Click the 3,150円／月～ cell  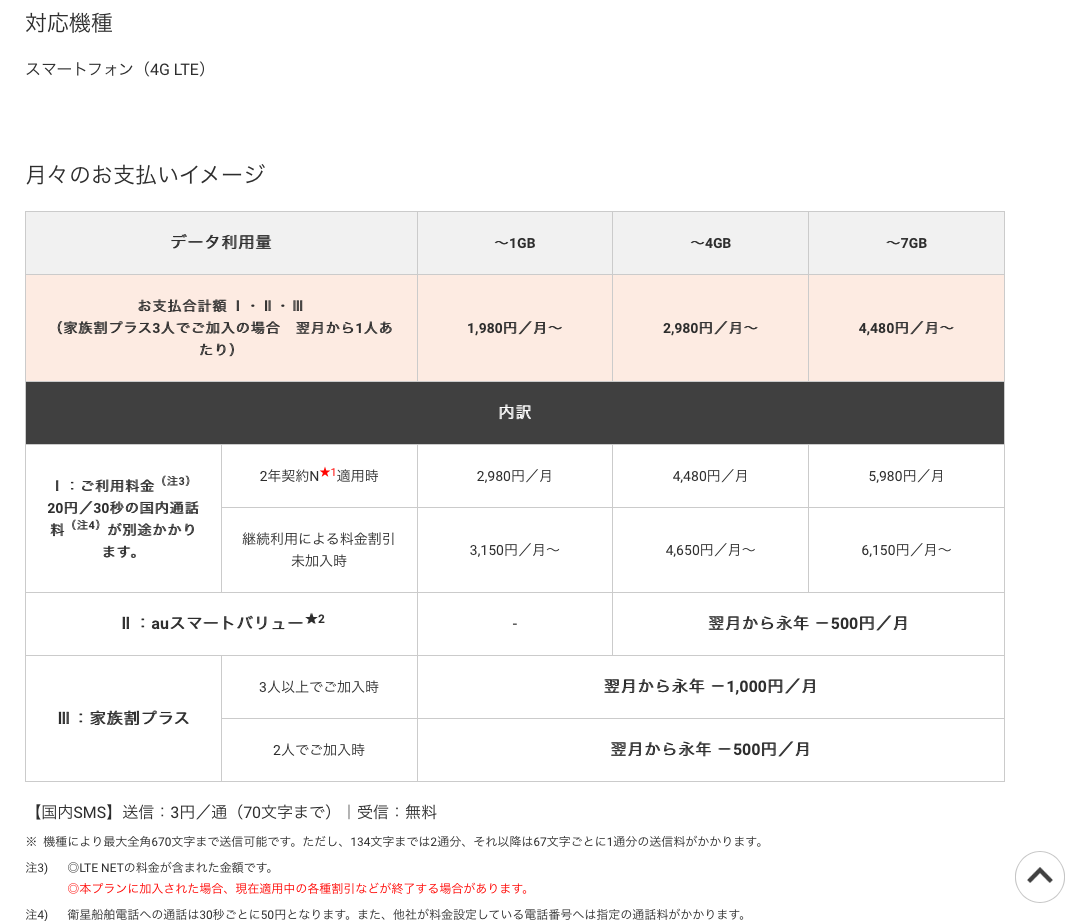515,550
